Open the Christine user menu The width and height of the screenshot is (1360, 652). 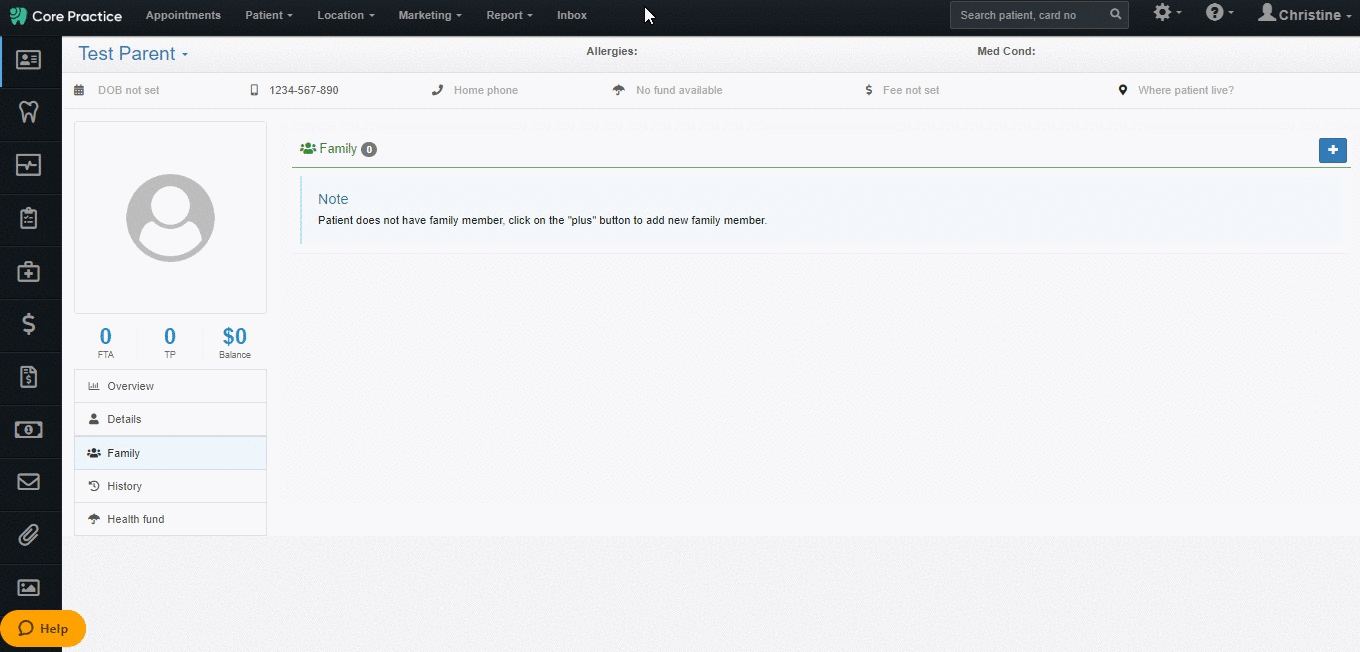click(1305, 14)
